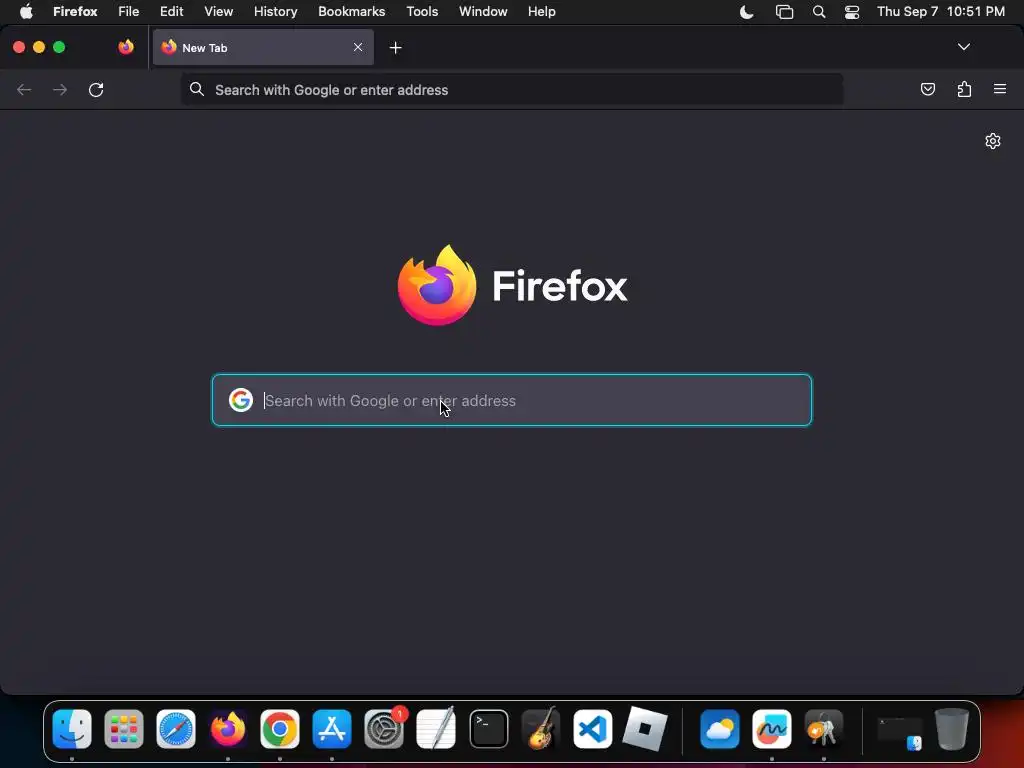Image resolution: width=1024 pixels, height=768 pixels.
Task: Open System Settings from the dock
Action: point(384,728)
